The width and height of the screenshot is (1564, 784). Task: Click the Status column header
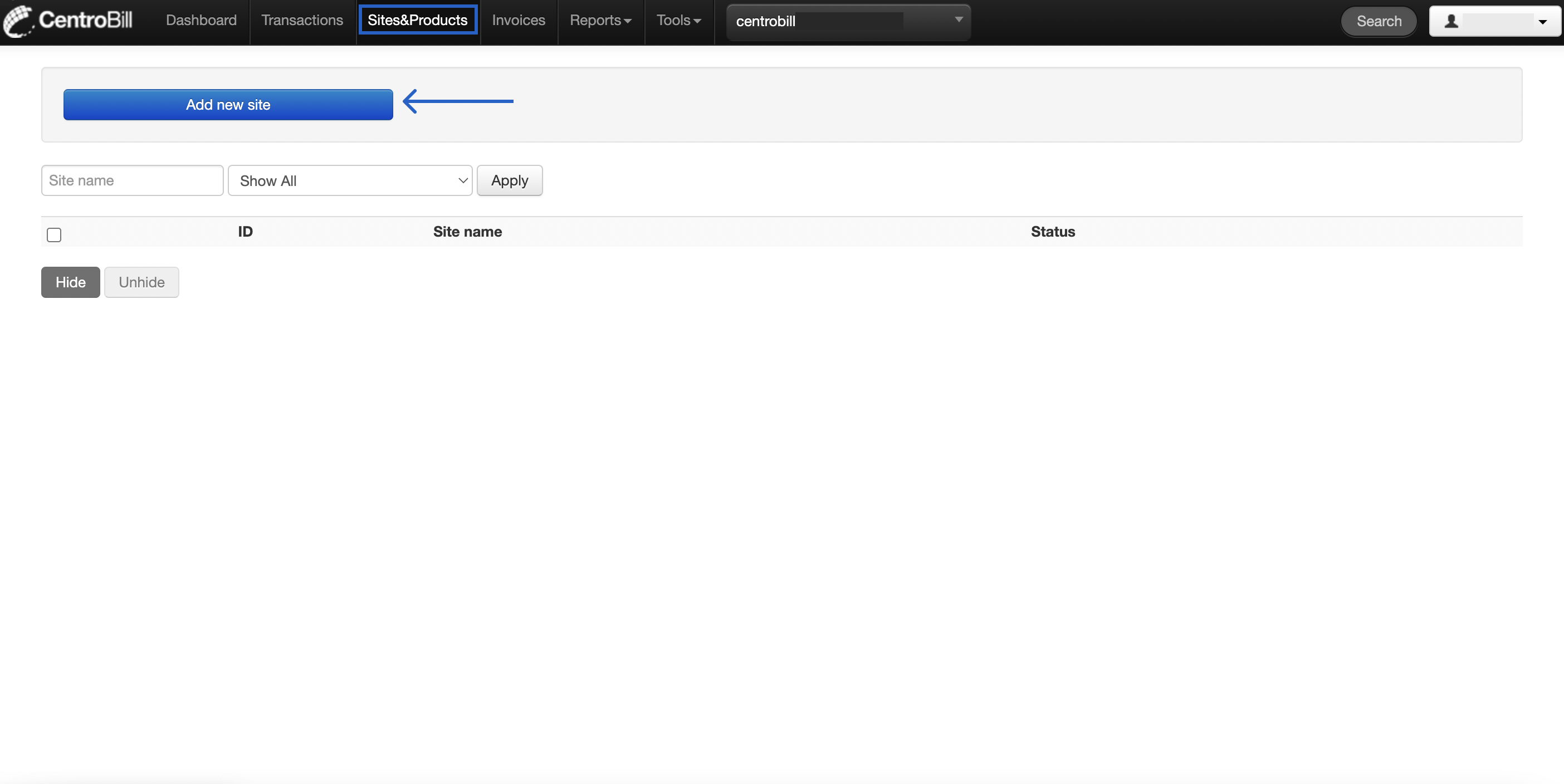tap(1053, 231)
